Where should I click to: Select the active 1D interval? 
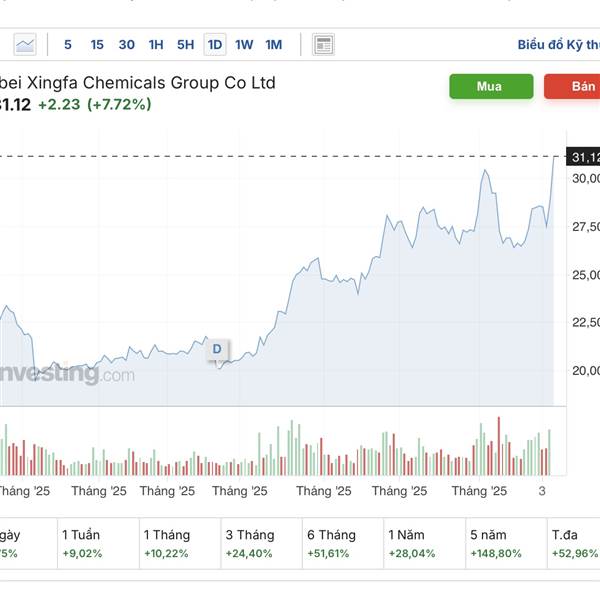[x=215, y=44]
